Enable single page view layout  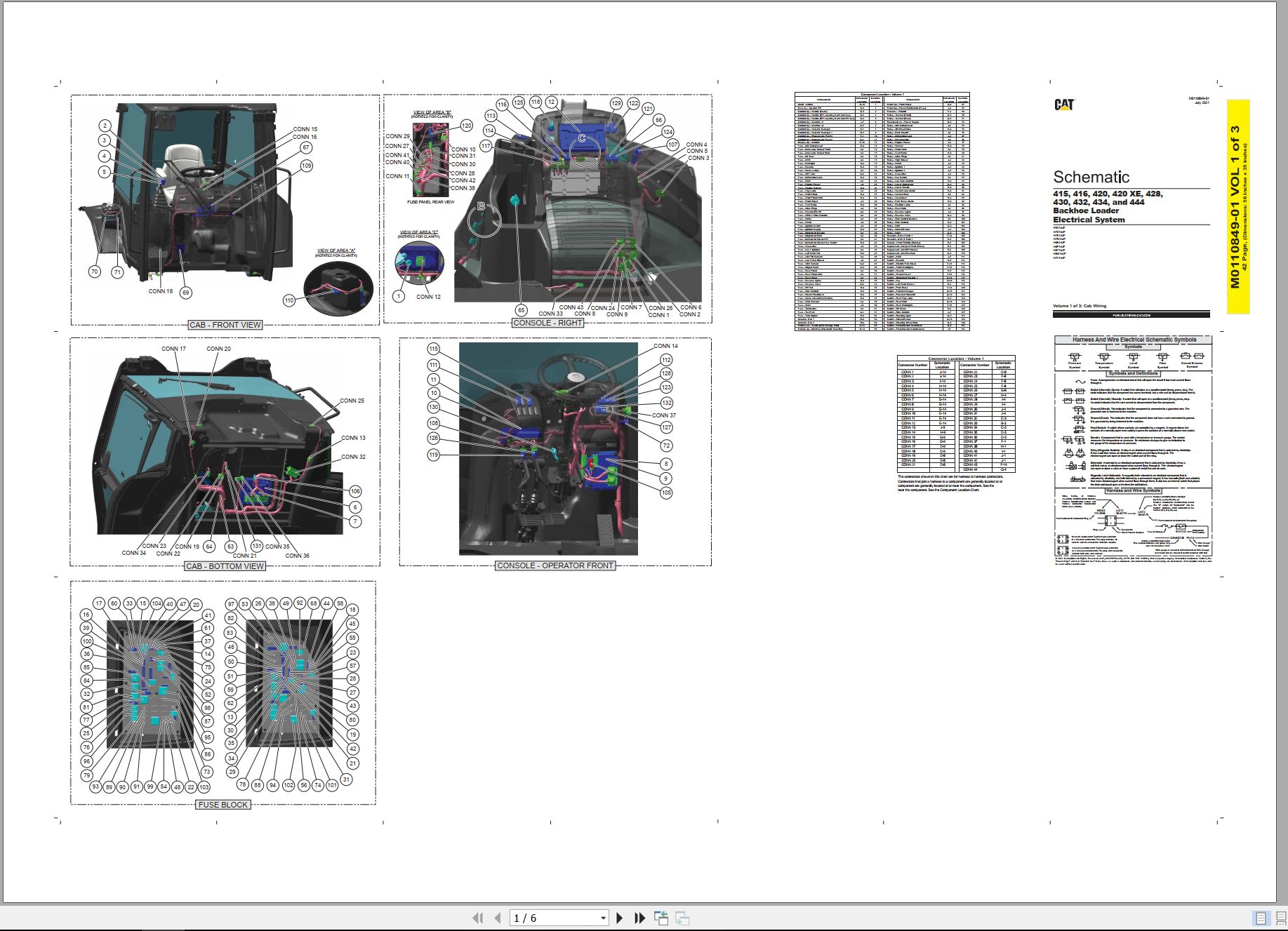point(1261,918)
